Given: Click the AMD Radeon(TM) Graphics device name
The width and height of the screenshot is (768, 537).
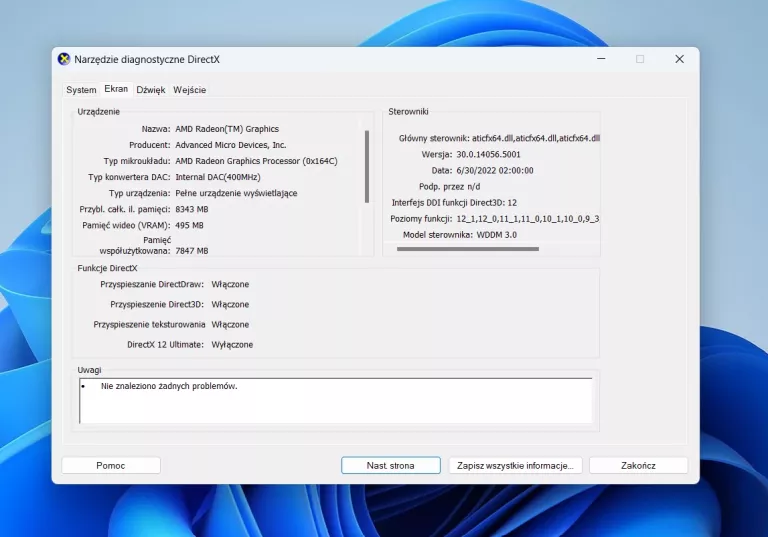Looking at the screenshot, I should [x=227, y=129].
